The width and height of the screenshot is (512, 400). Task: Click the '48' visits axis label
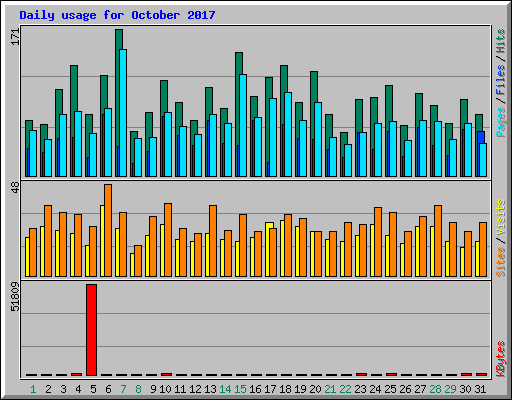click(x=15, y=187)
